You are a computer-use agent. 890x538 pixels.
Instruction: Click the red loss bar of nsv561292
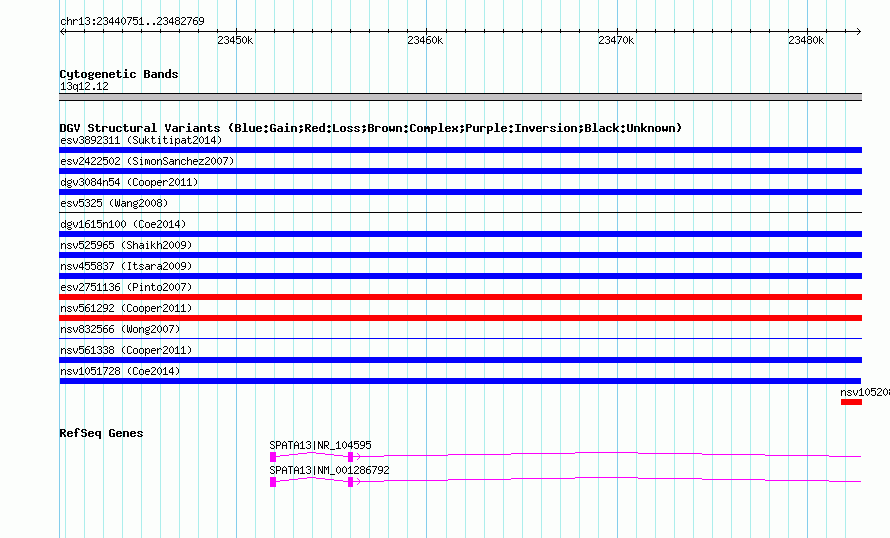[x=460, y=318]
